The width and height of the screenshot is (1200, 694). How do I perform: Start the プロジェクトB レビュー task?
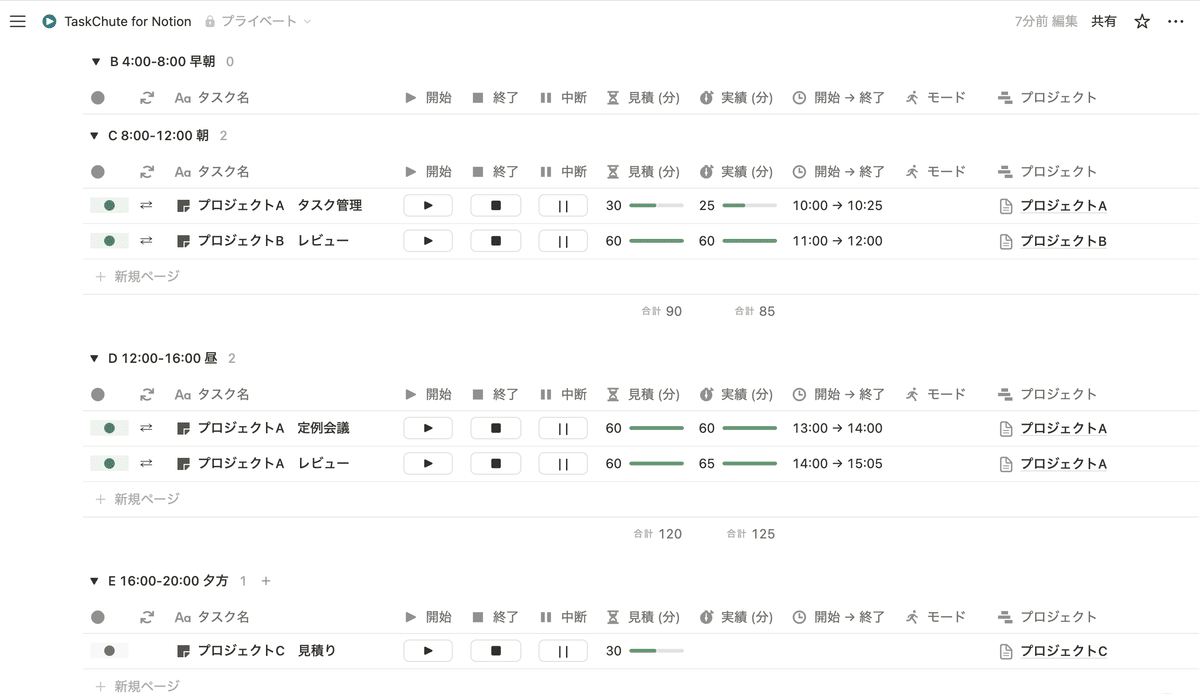click(x=428, y=240)
